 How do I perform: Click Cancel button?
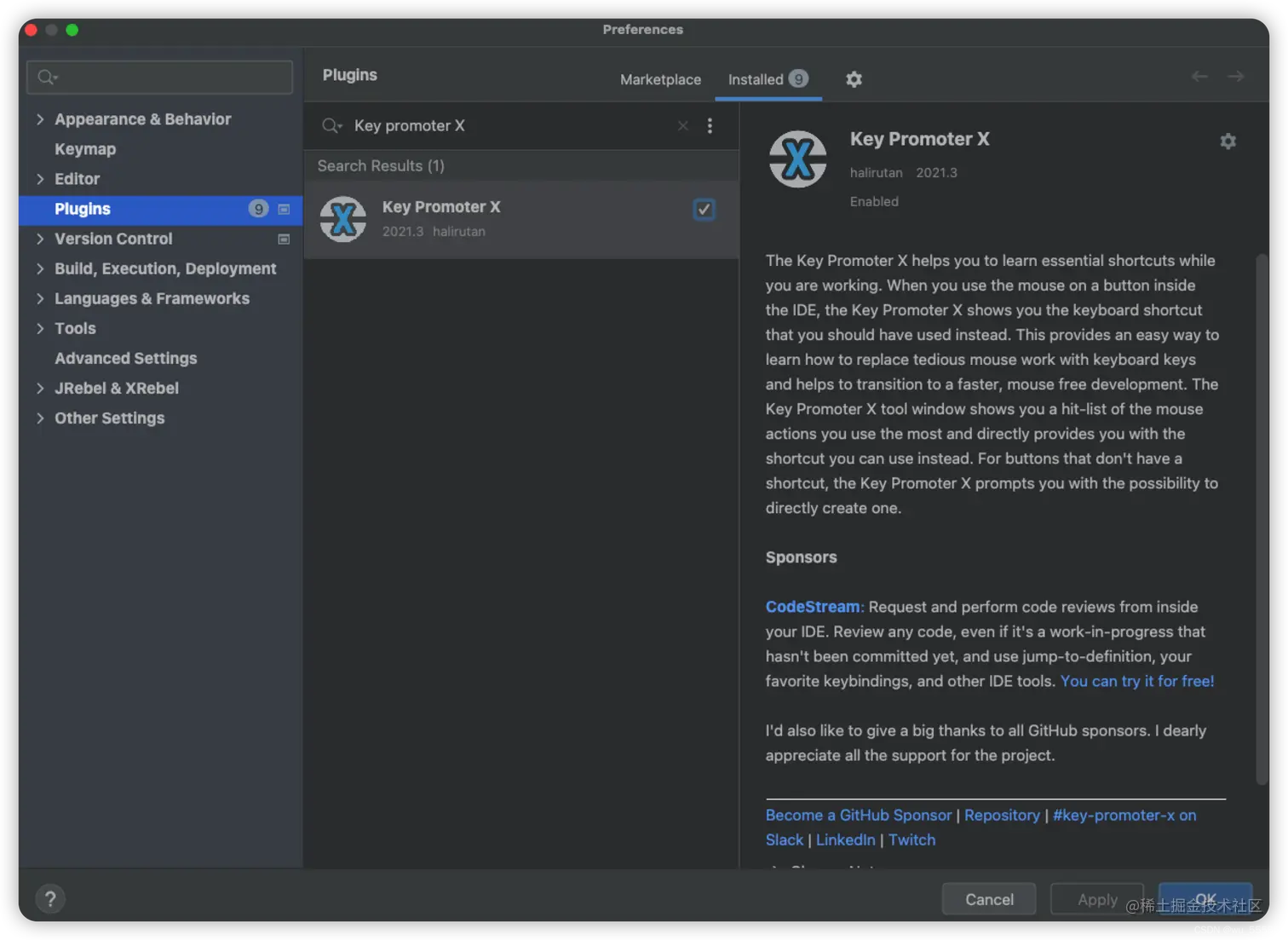click(989, 899)
